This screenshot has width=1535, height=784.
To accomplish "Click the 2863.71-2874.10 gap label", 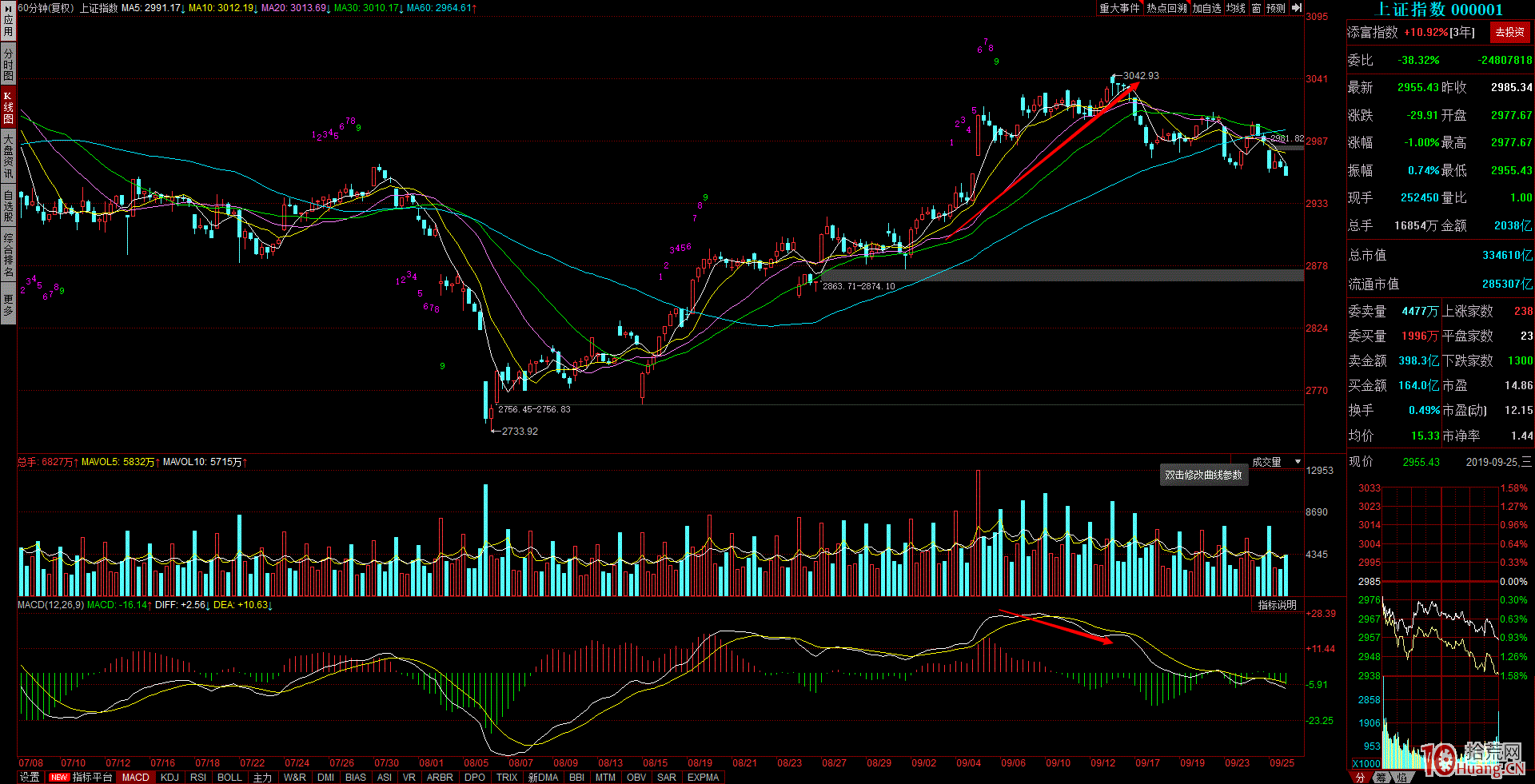I will 859,286.
